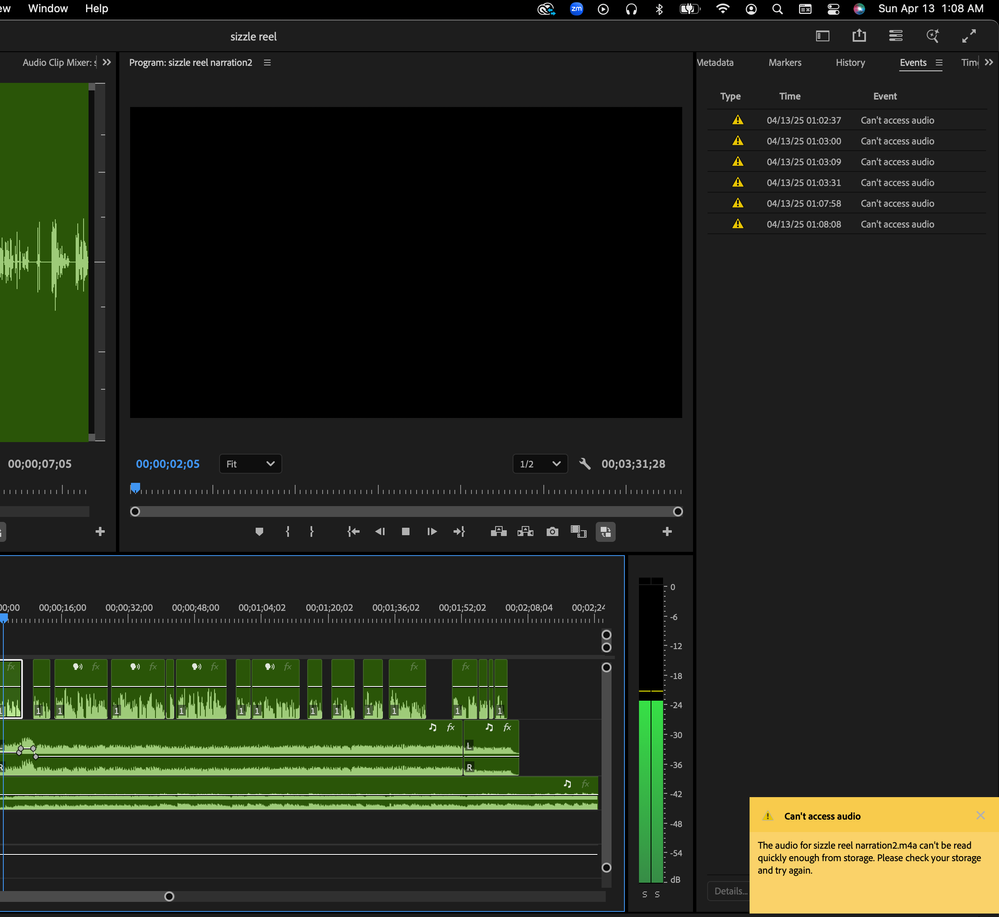Click the Mark In bracket icon

point(287,532)
